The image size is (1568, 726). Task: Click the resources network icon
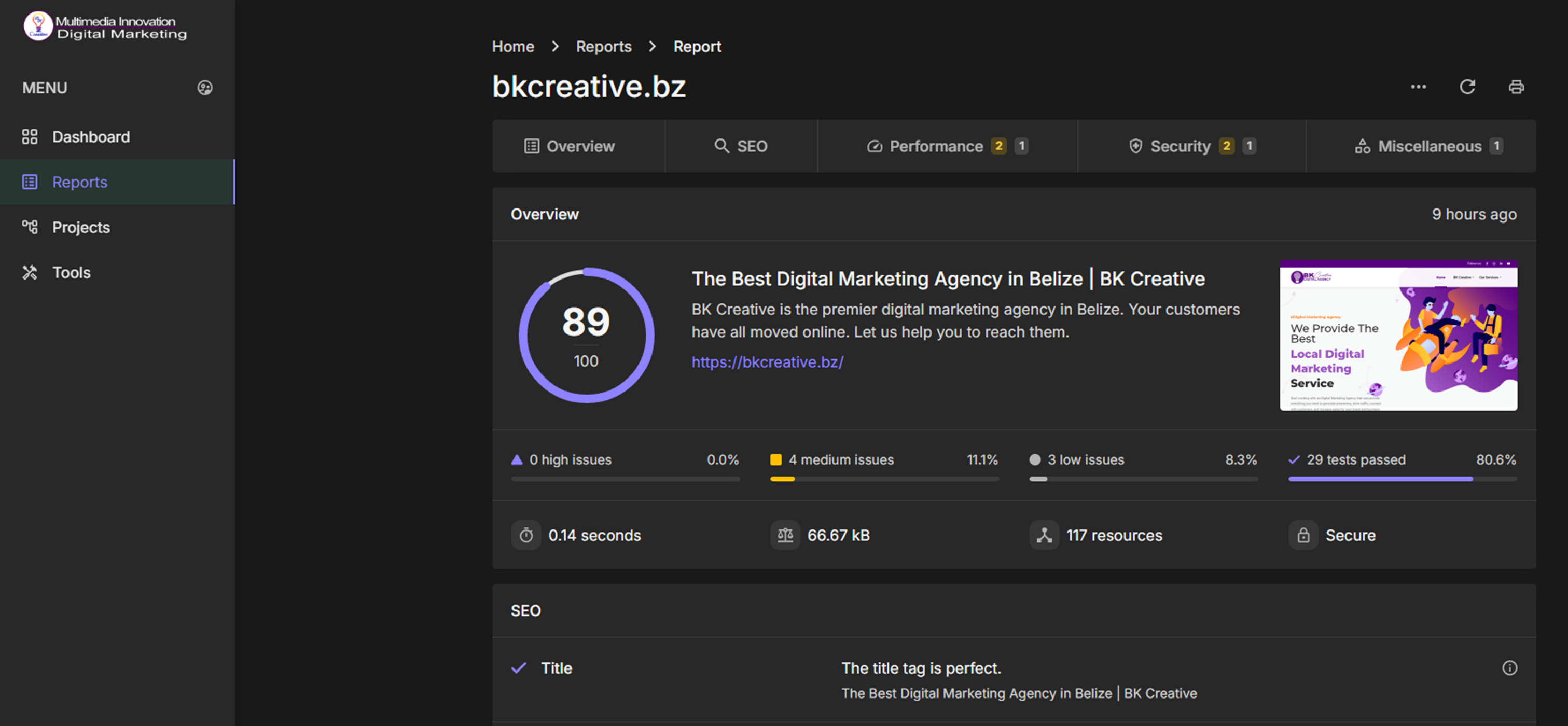pos(1044,535)
